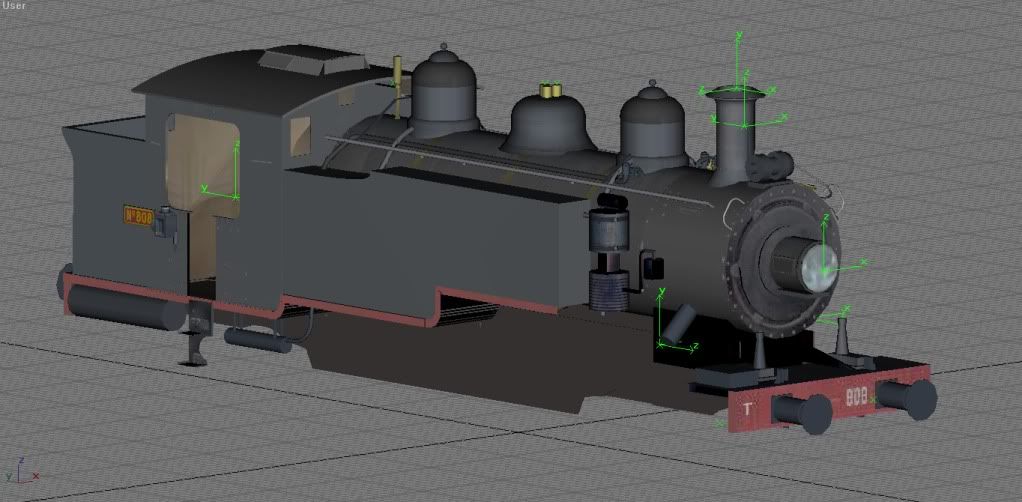Select the brass whistle next to the cab
The height and width of the screenshot is (502, 1022).
coord(397,87)
